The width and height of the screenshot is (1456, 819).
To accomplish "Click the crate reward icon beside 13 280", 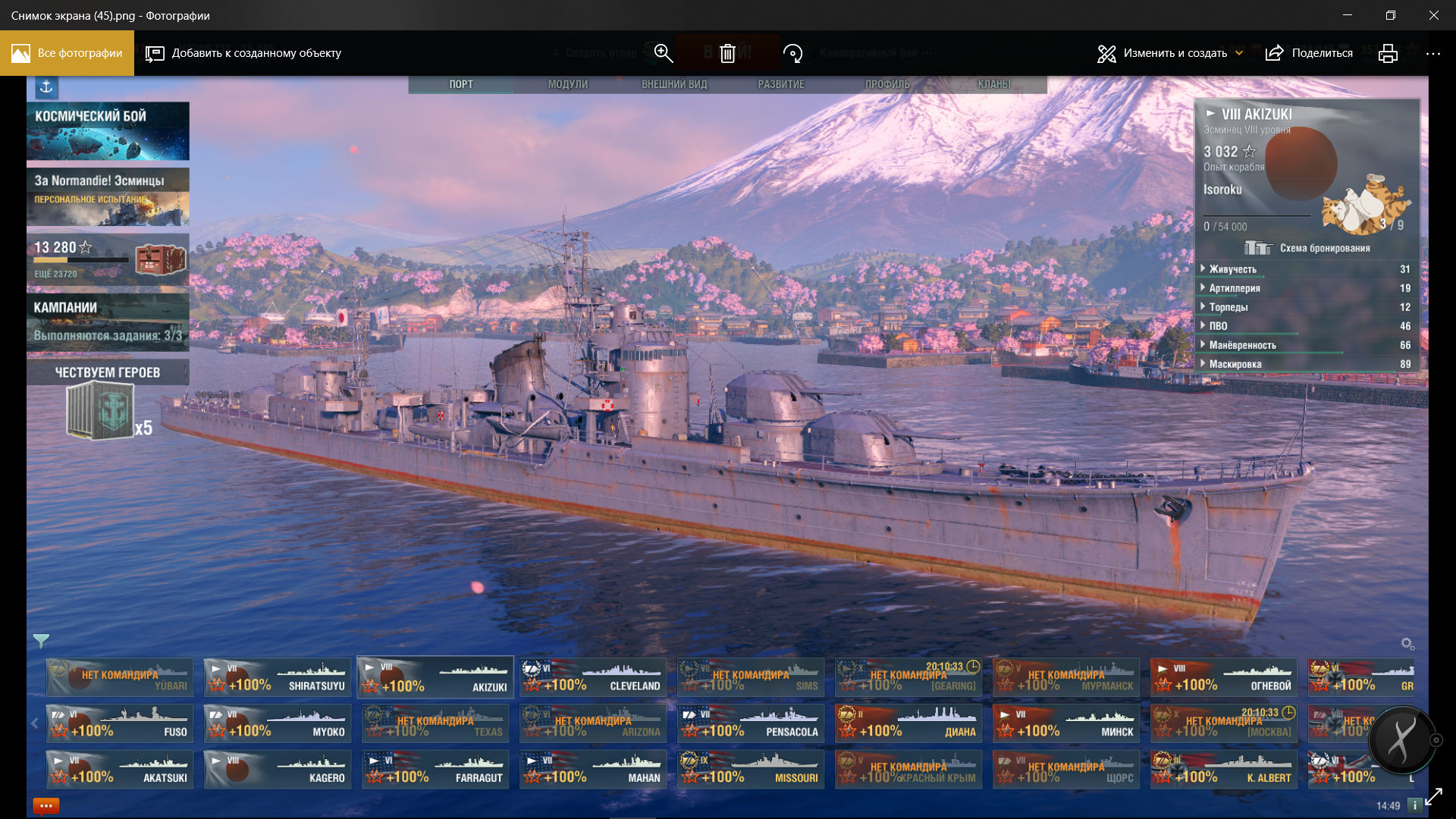I will [x=161, y=259].
